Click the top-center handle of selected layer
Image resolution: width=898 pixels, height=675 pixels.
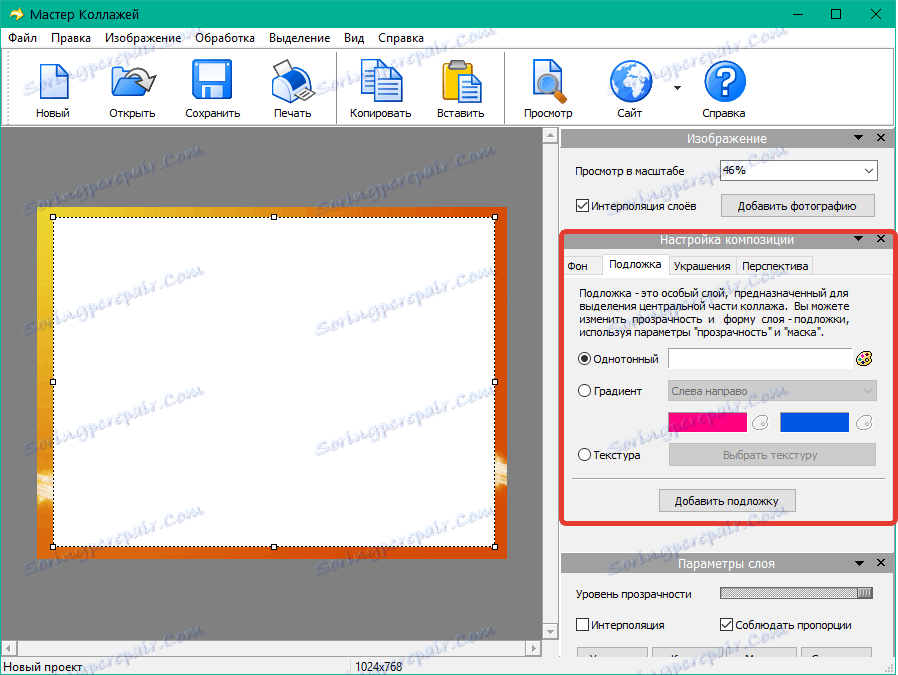[274, 217]
